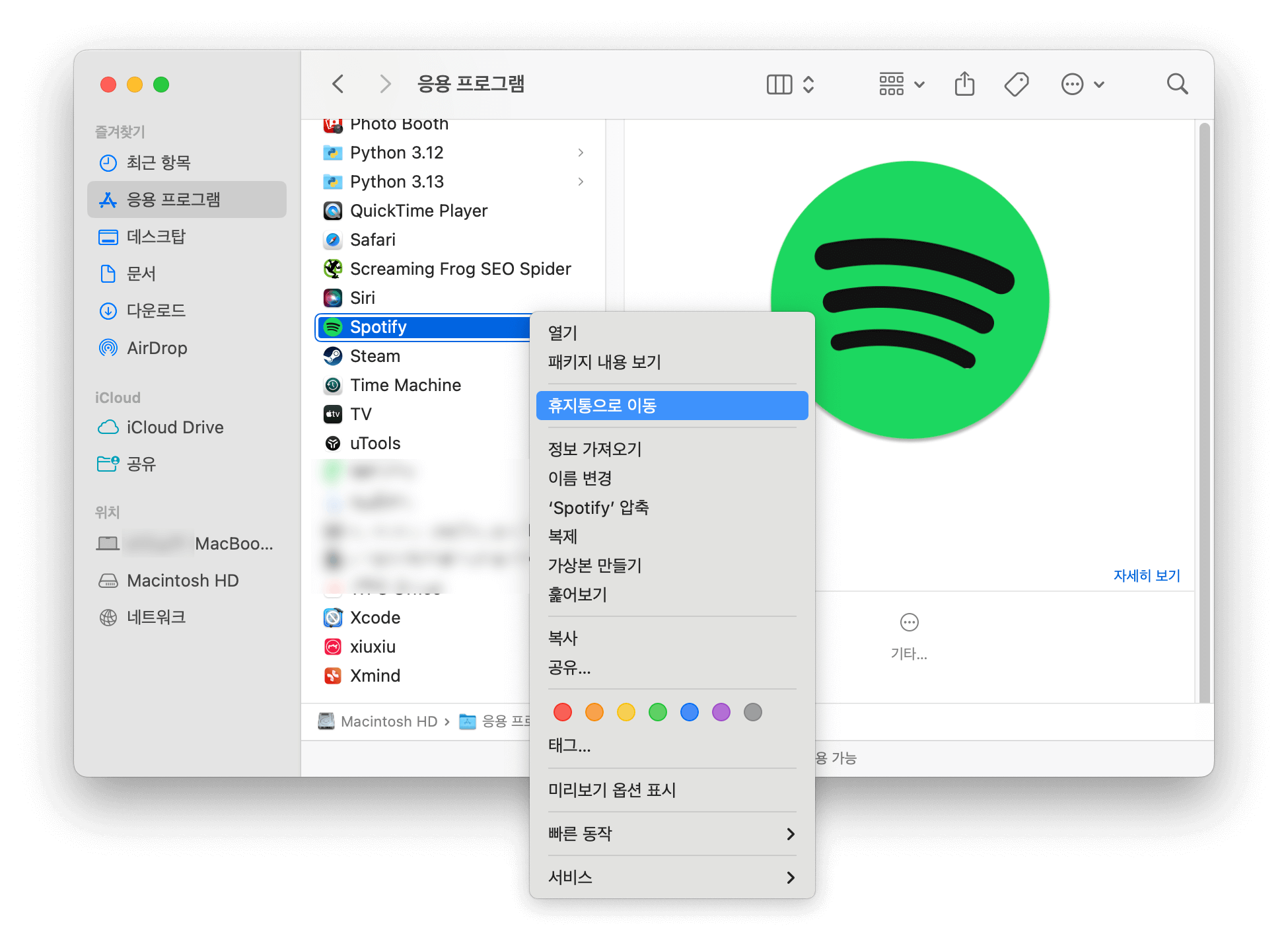Image resolution: width=1288 pixels, height=934 pixels.
Task: Select Python 3.12 folder
Action: coord(454,153)
